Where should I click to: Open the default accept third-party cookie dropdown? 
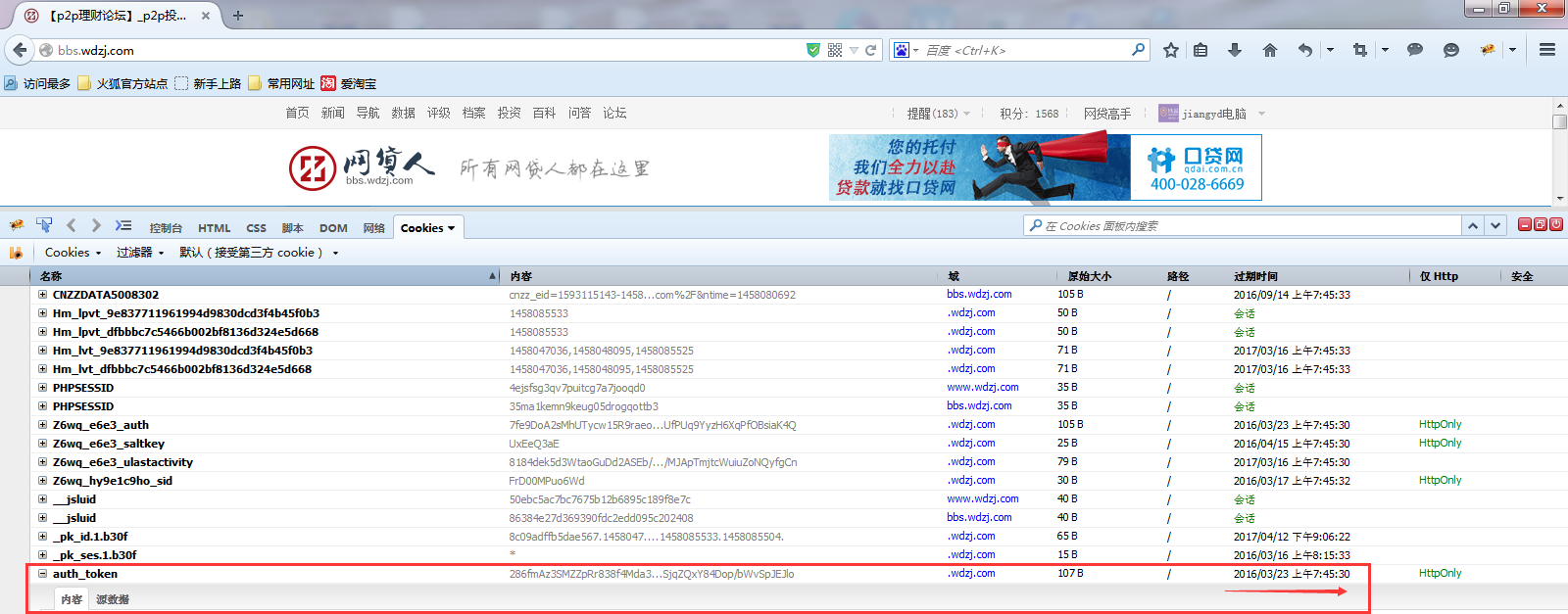259,253
